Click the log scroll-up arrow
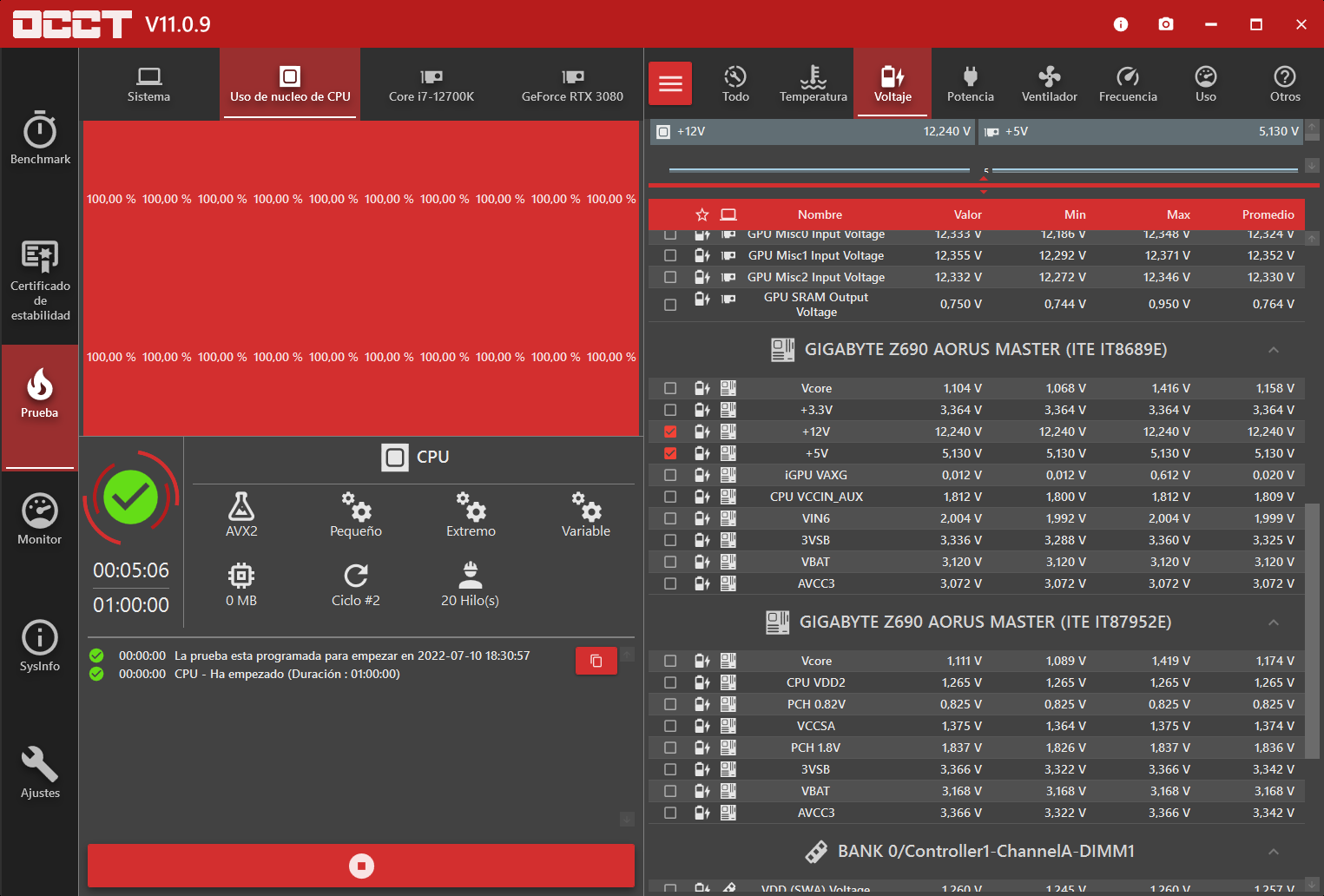1324x896 pixels. [x=627, y=654]
